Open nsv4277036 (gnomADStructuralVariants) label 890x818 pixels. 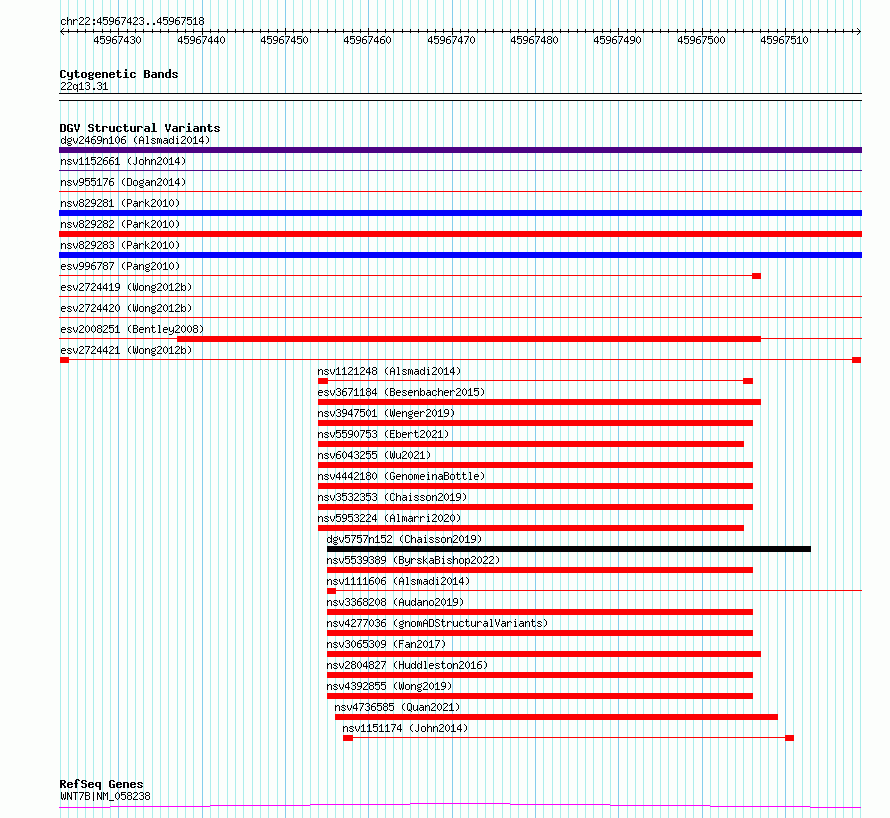point(437,623)
